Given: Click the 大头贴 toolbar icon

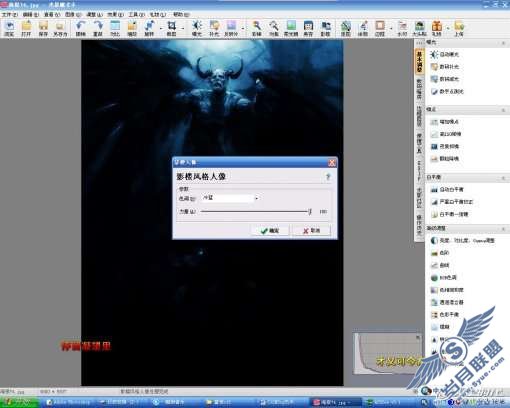Looking at the screenshot, I should point(419,28).
